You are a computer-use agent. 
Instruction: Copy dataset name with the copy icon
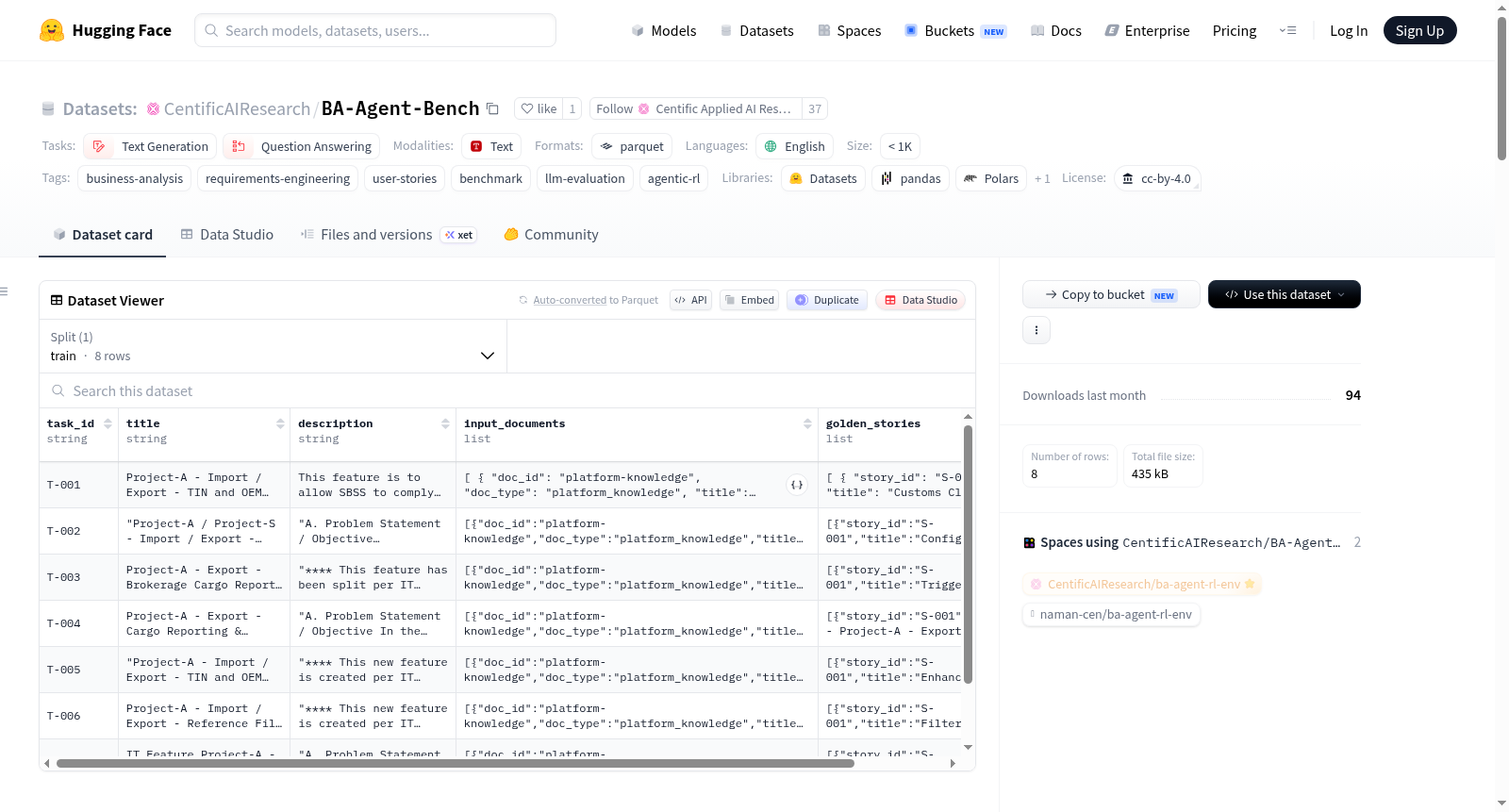tap(492, 108)
